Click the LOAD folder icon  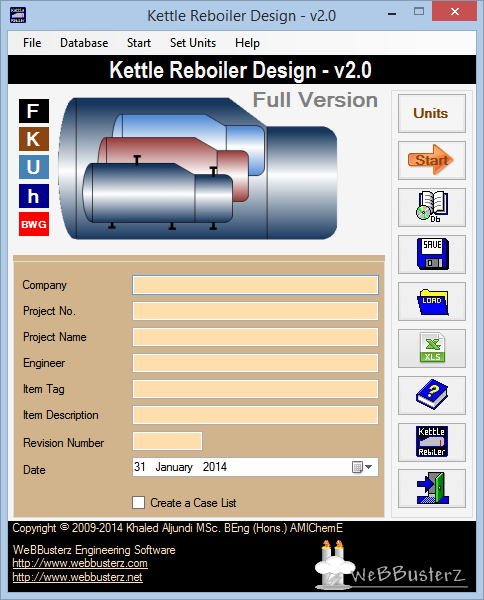(432, 302)
